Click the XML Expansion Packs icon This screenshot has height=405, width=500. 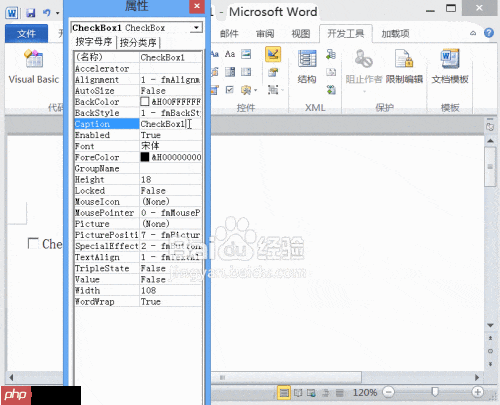pos(331,90)
